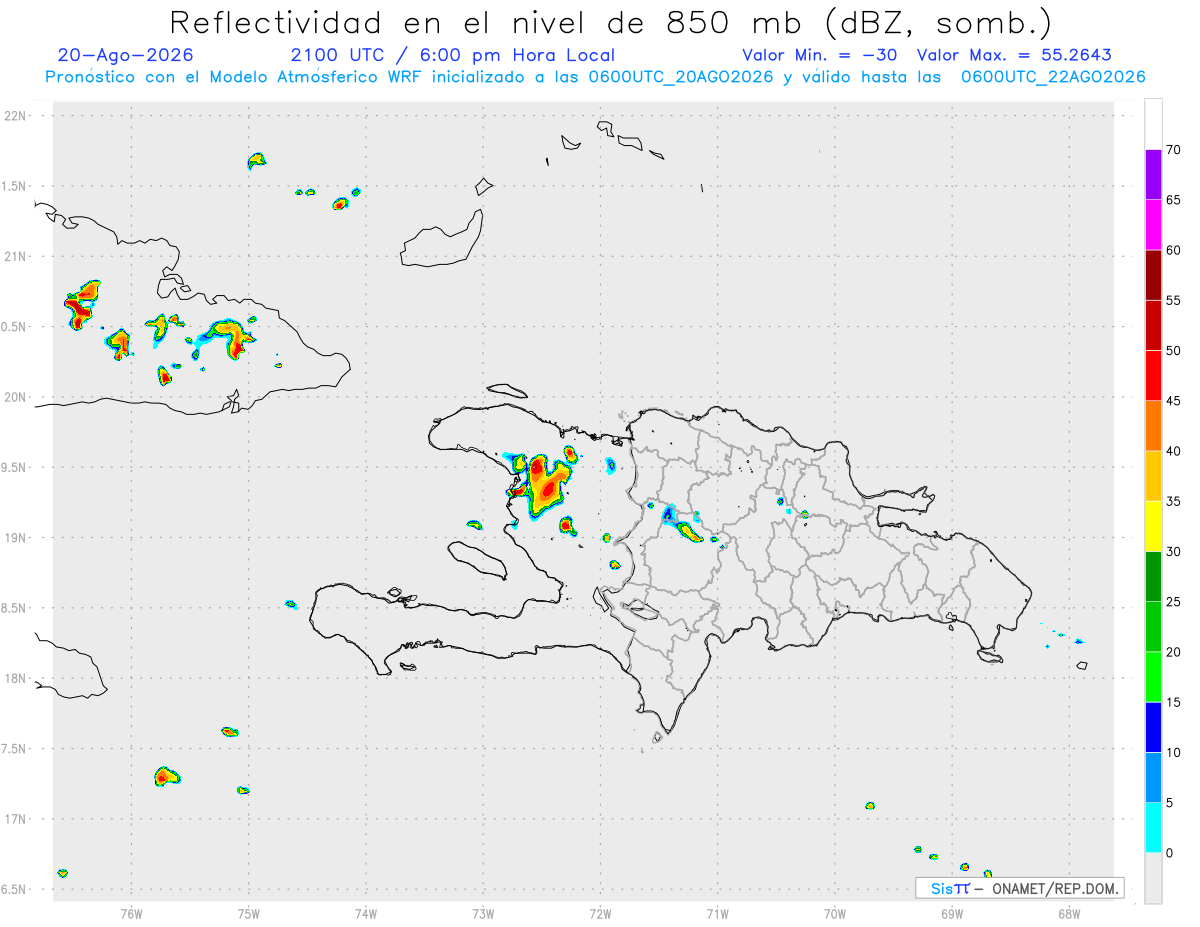
Task: Click the yellow 30–35 dBZ legend band
Action: 1153,526
